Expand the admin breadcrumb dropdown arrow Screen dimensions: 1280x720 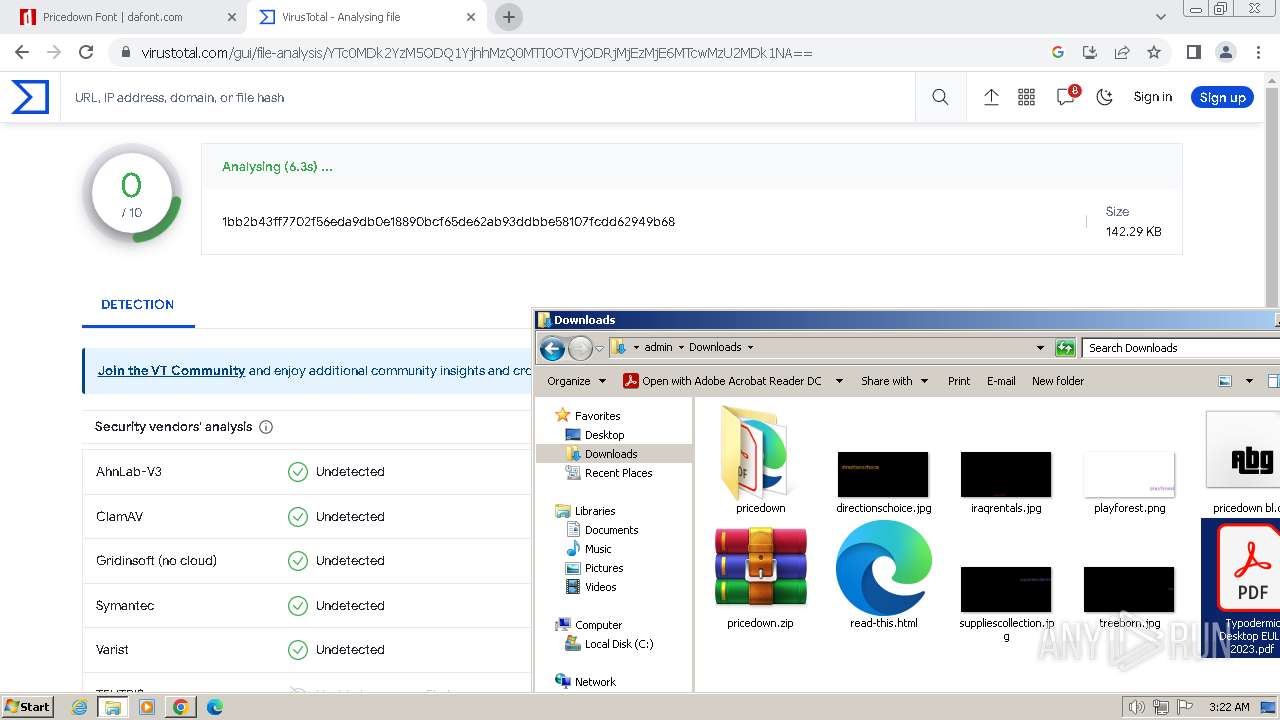681,348
